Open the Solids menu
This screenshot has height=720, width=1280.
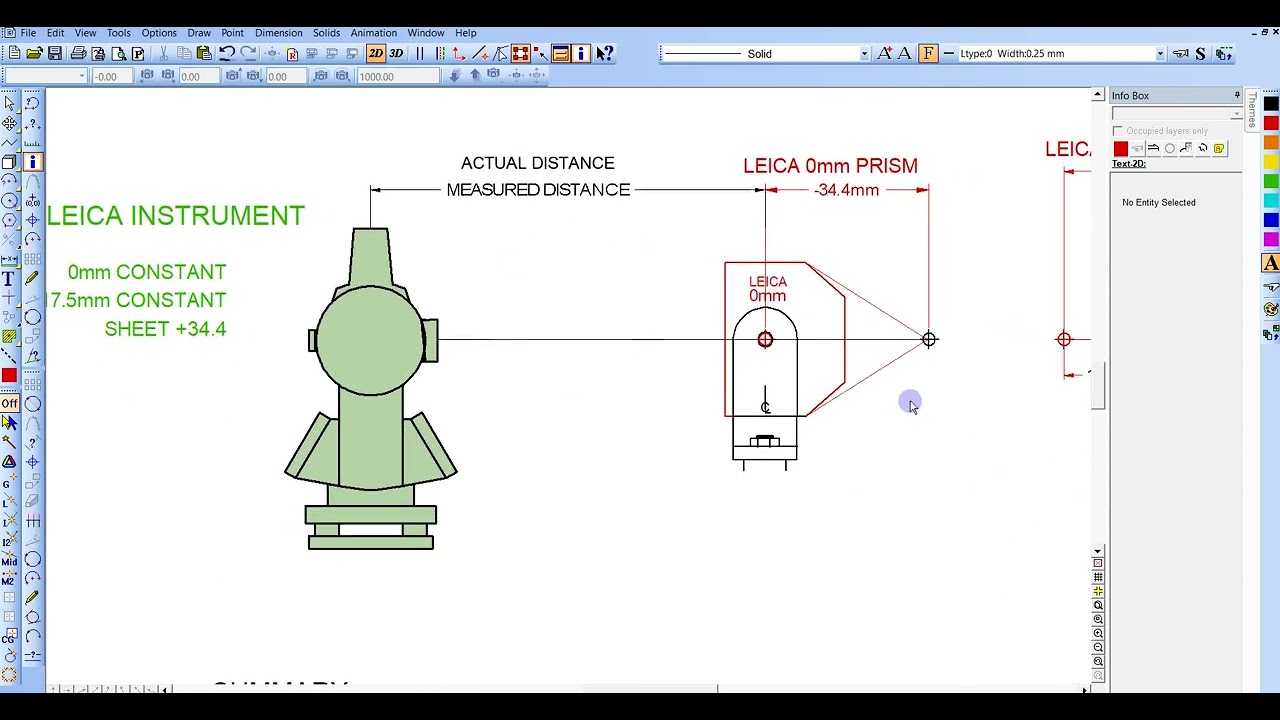tap(326, 33)
